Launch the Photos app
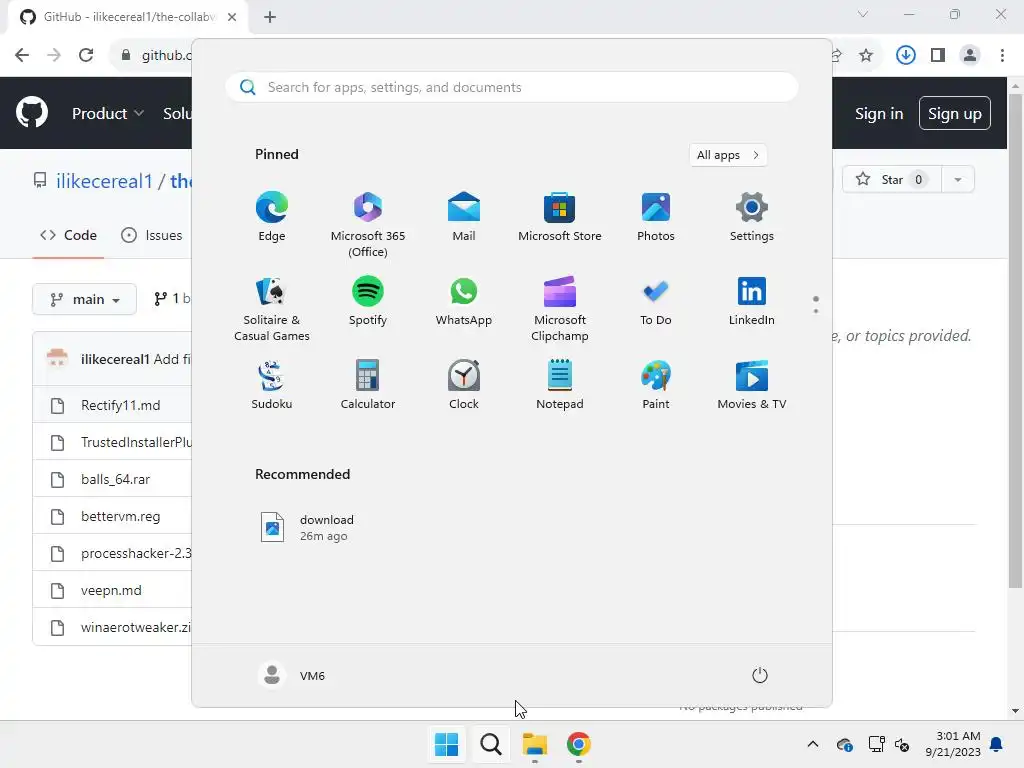The width and height of the screenshot is (1024, 768). pyautogui.click(x=656, y=217)
